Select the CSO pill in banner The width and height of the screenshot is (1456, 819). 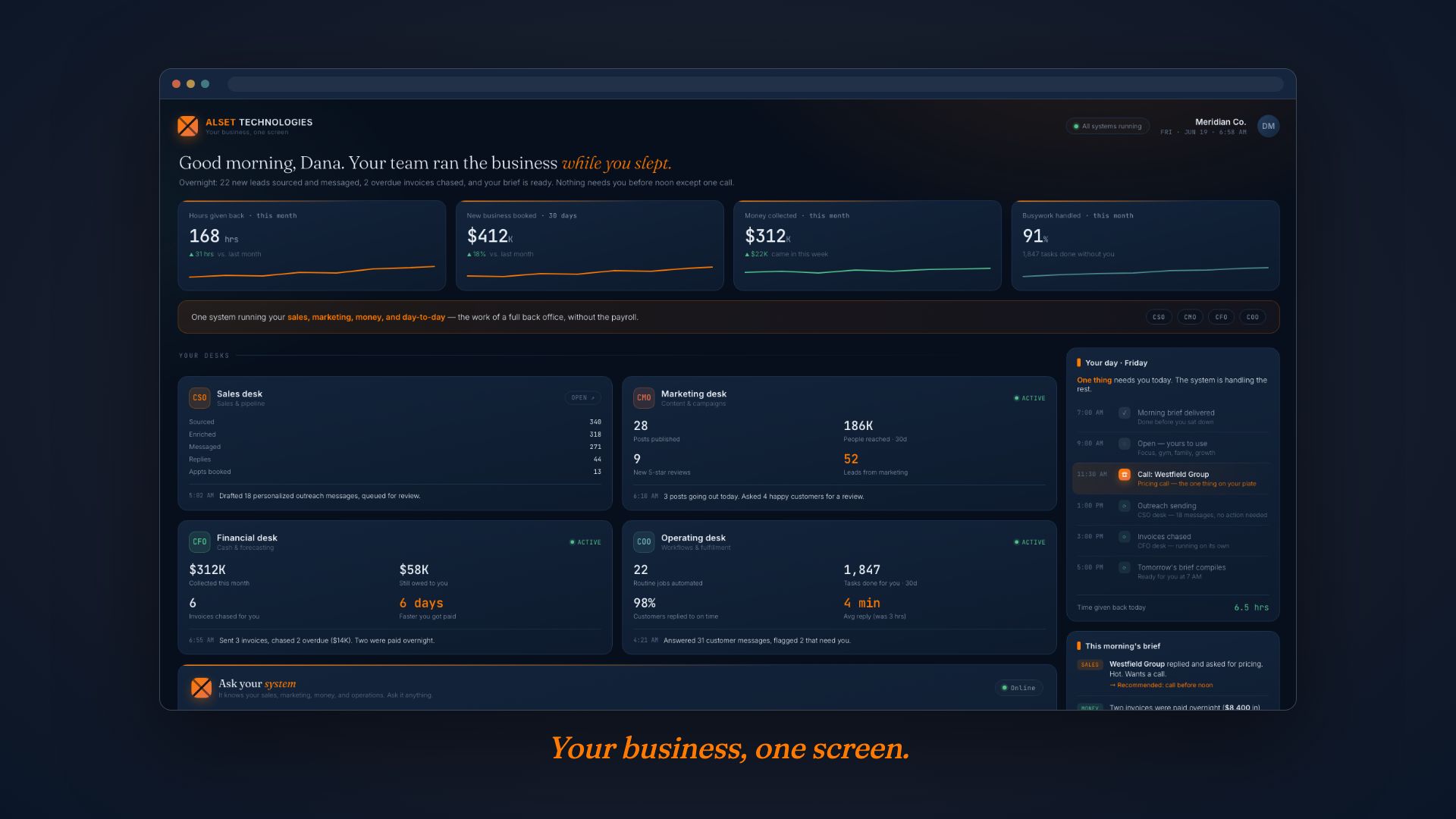pos(1159,317)
